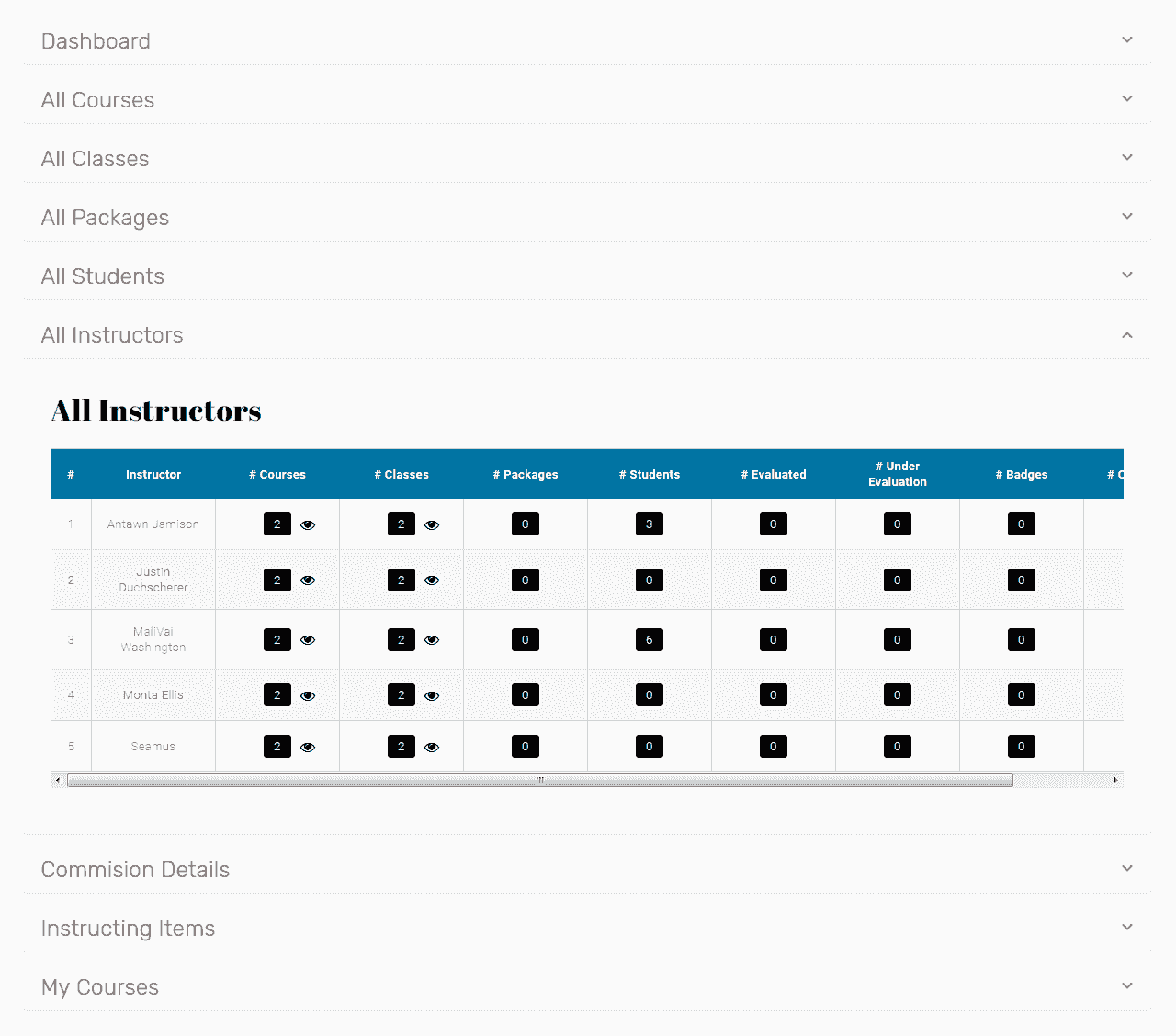Open the Dashboard accordion title
Screen dimensions: 1176x1036
tap(96, 41)
